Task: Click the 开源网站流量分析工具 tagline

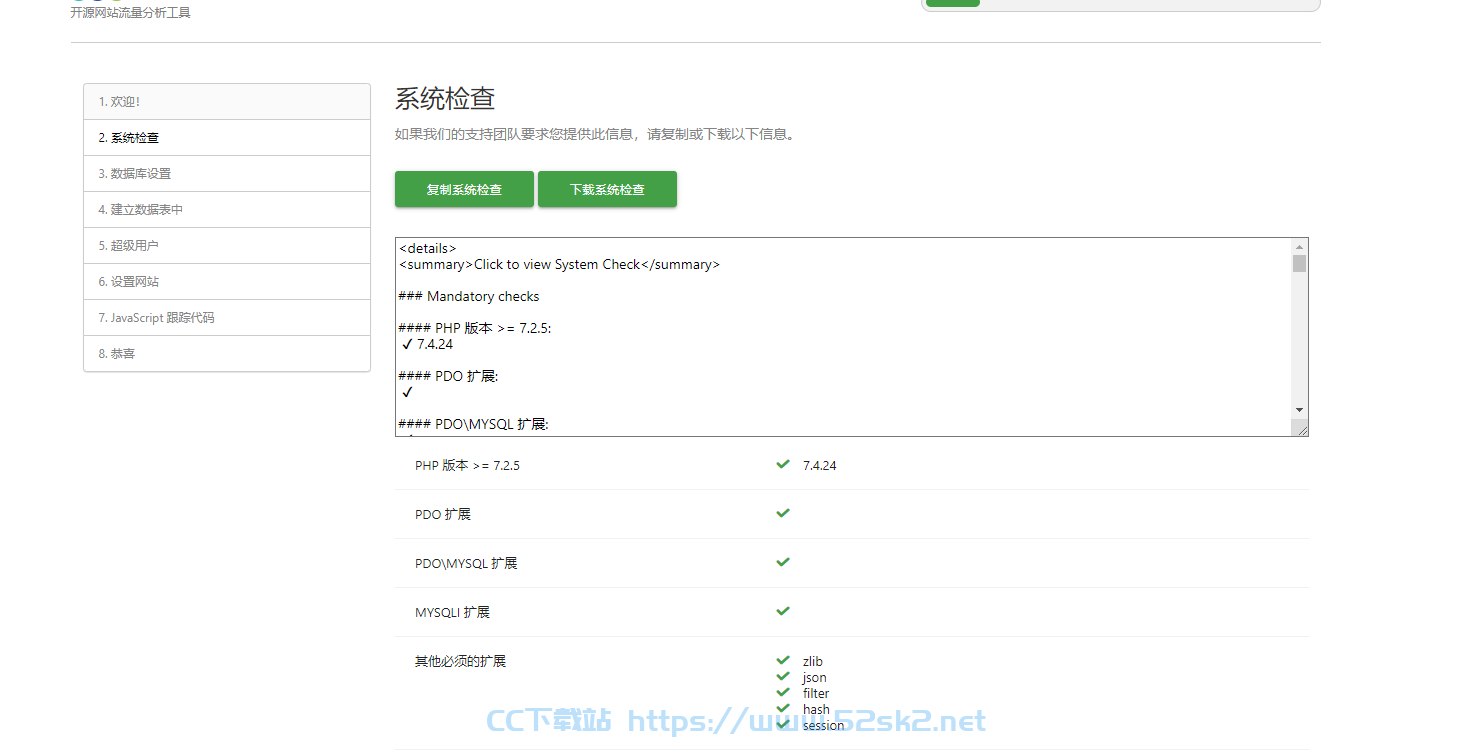Action: 130,13
